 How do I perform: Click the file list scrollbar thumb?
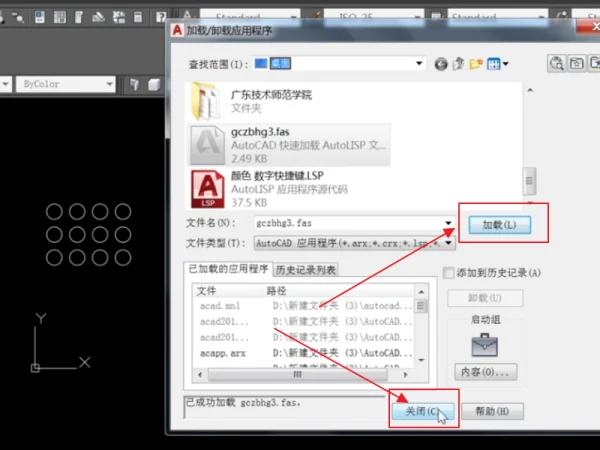(529, 181)
